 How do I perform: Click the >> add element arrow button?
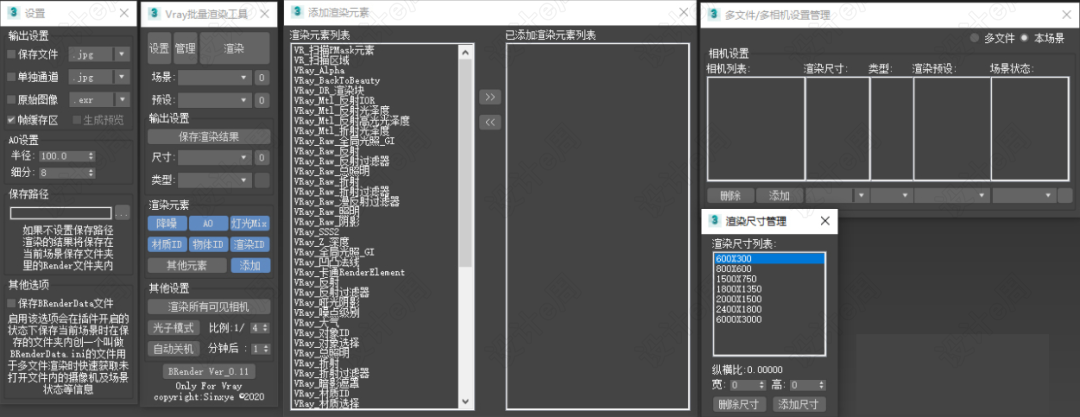coord(490,97)
